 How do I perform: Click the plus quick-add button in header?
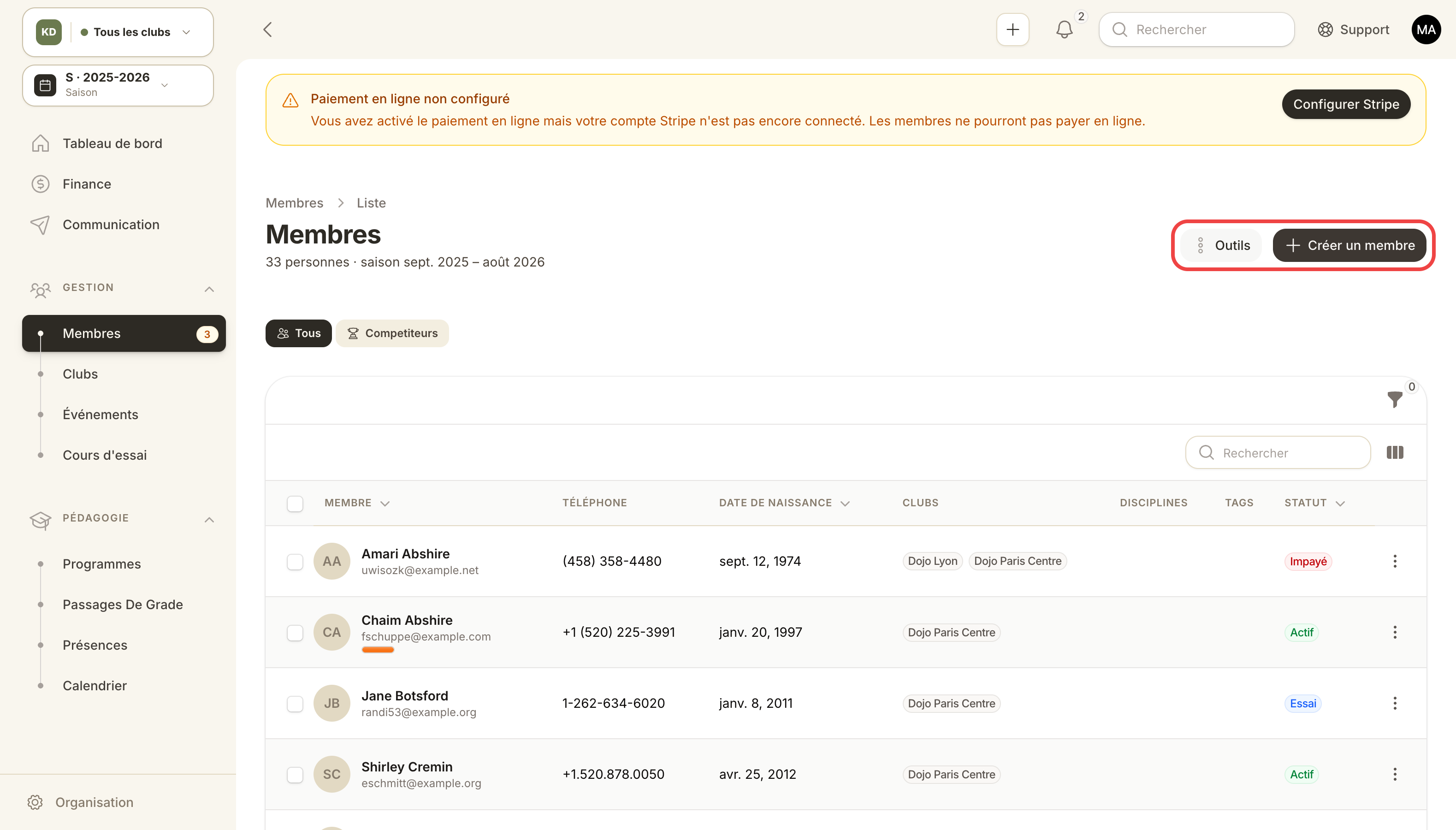1012,30
